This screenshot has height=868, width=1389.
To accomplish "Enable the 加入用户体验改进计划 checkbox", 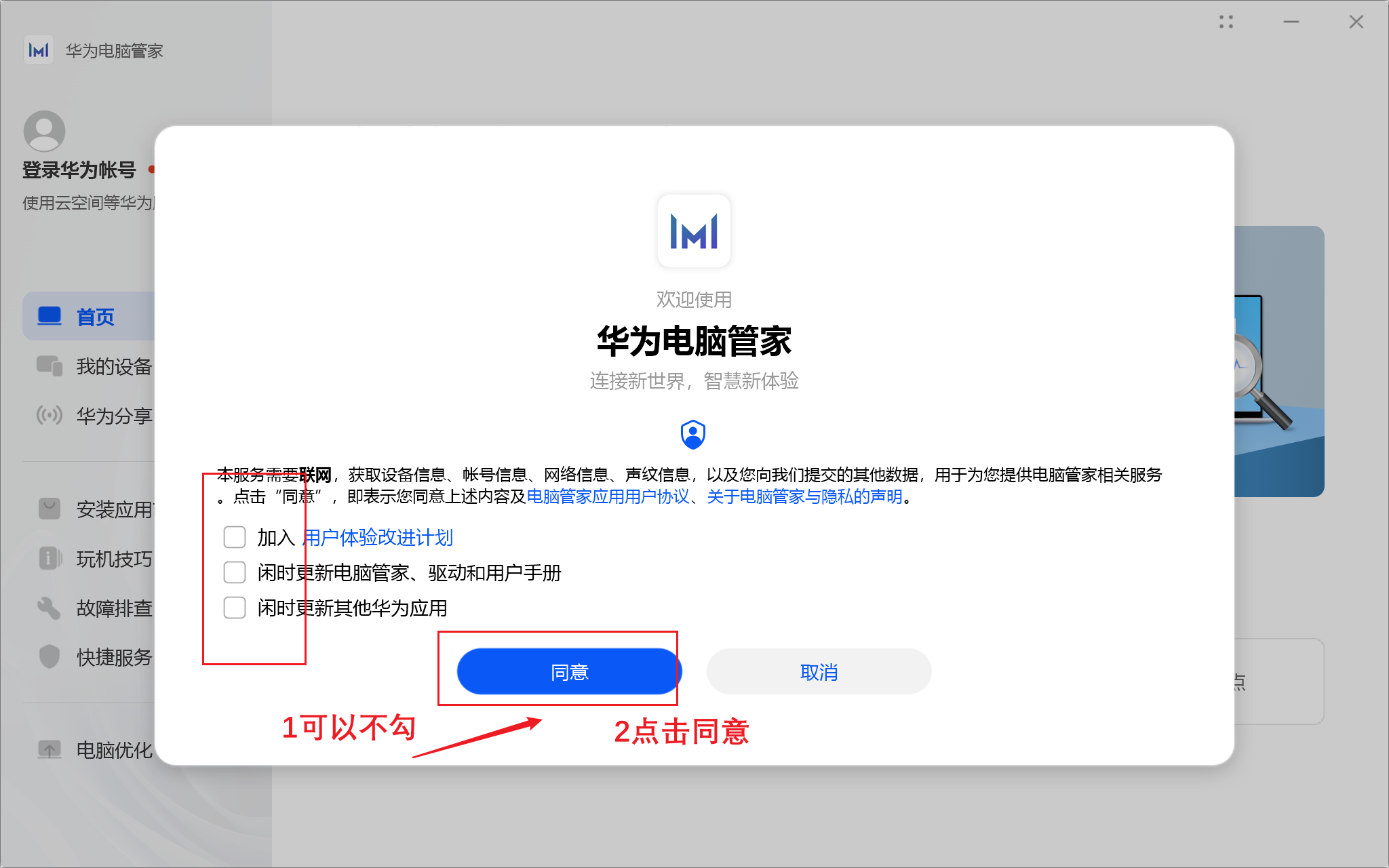I will click(234, 536).
